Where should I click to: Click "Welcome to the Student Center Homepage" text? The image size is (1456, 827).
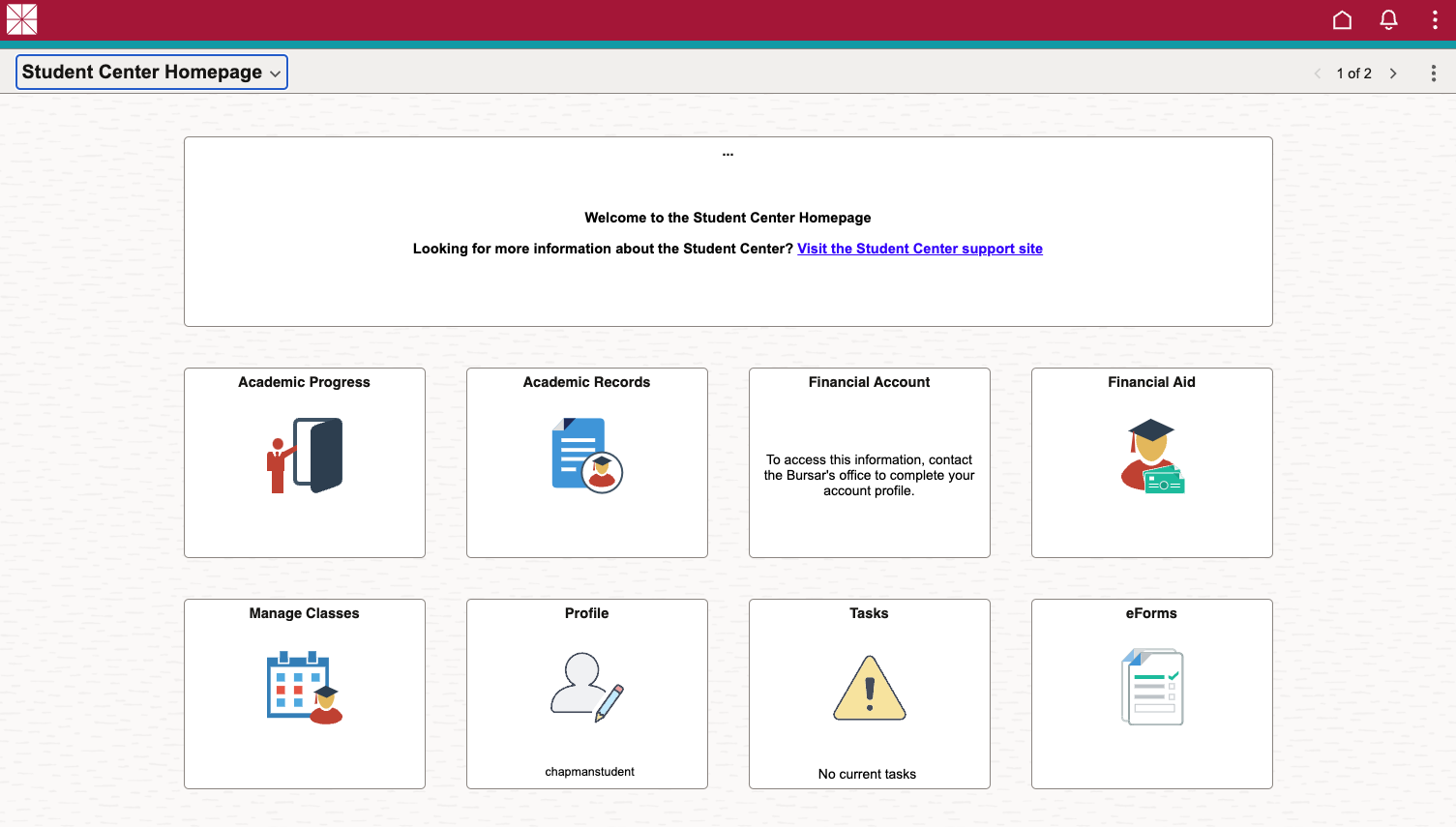tap(728, 218)
